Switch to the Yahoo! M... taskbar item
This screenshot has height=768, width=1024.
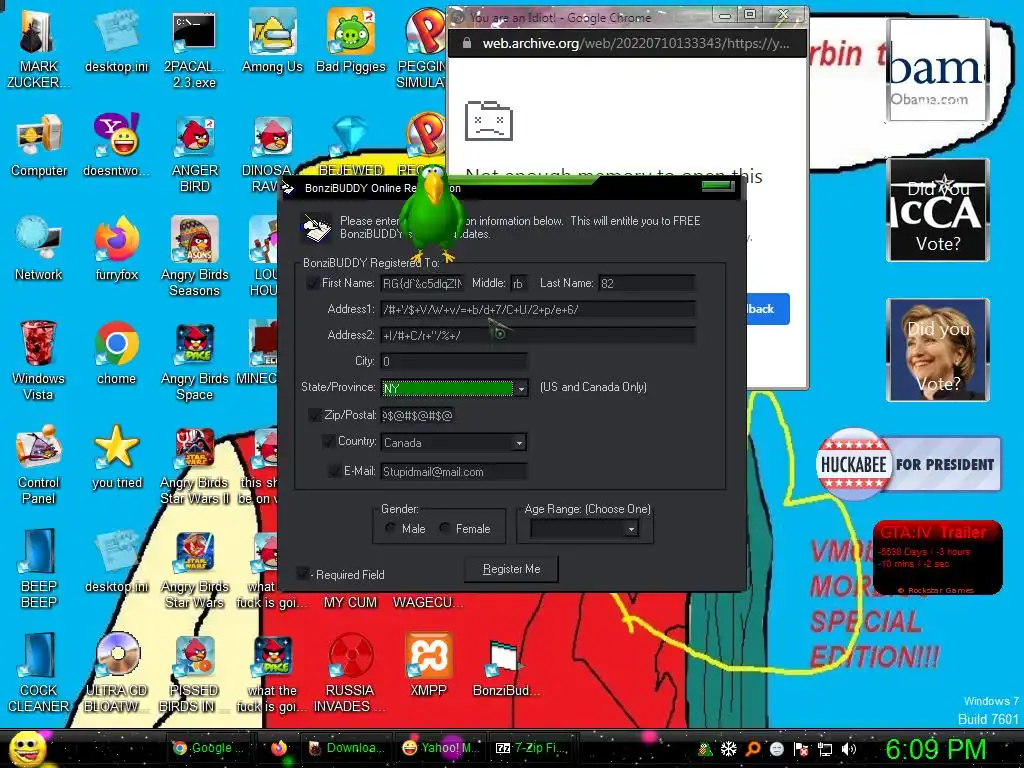point(441,748)
